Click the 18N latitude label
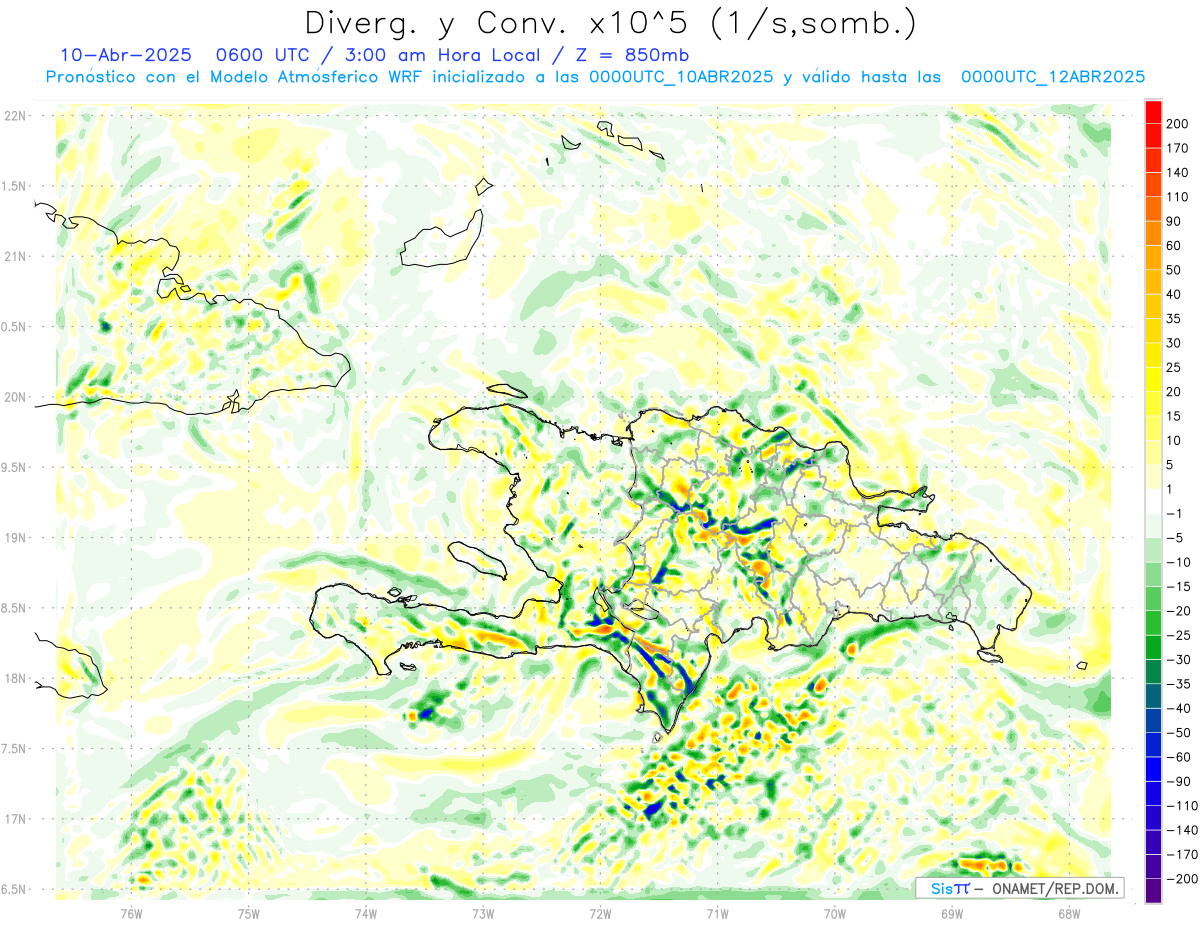The height and width of the screenshot is (927, 1200). coord(15,679)
